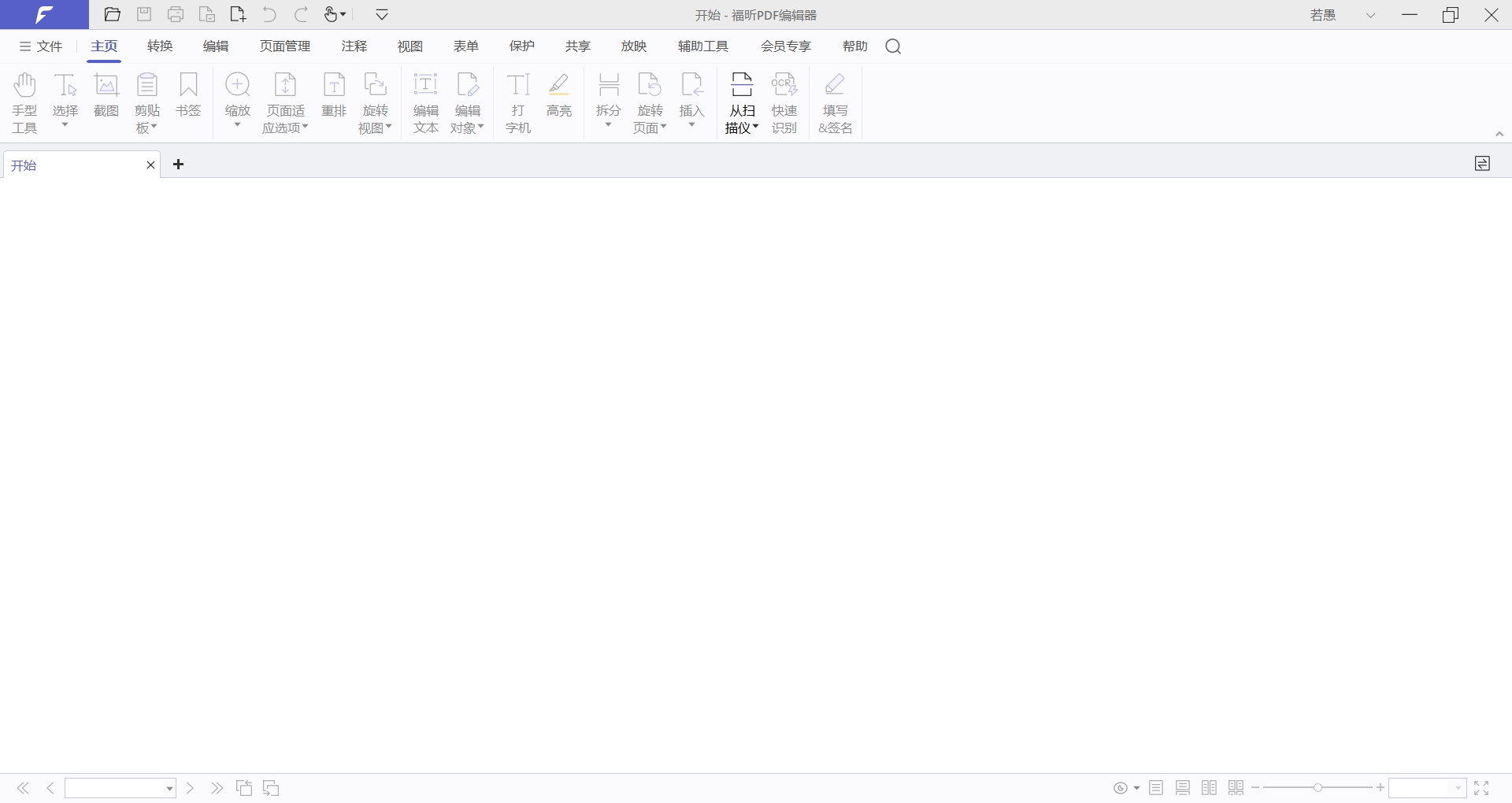Click the Save icon in quick toolbar
Screen dimensions: 1512x803
pos(144,15)
